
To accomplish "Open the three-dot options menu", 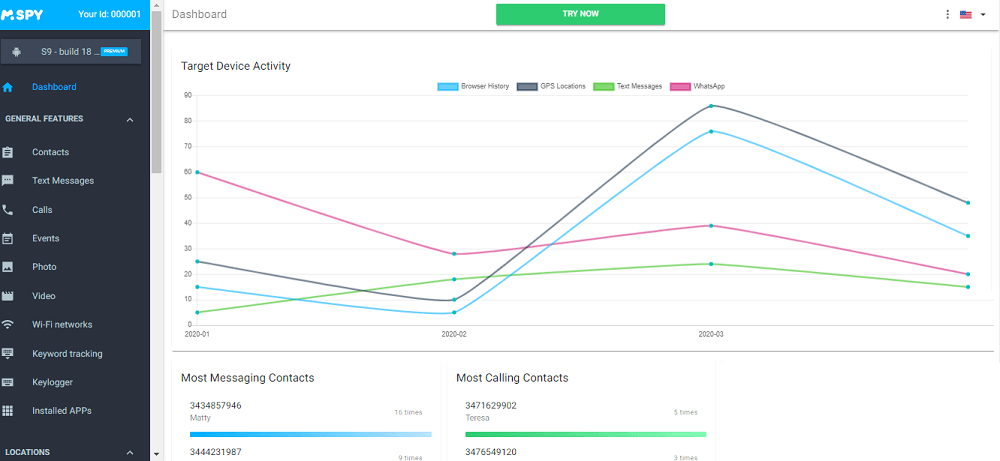I will 947,15.
